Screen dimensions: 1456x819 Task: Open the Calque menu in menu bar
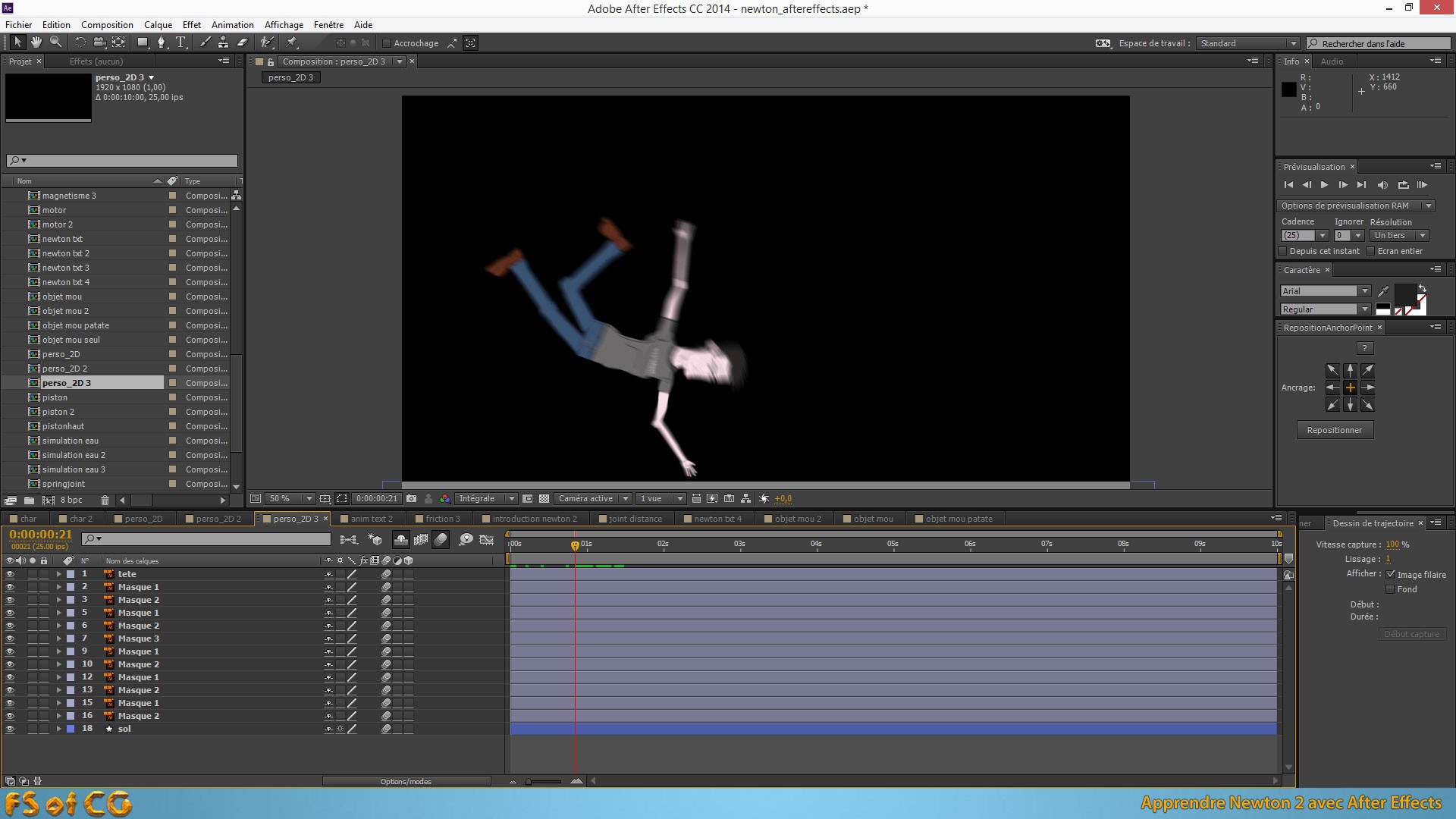point(156,25)
